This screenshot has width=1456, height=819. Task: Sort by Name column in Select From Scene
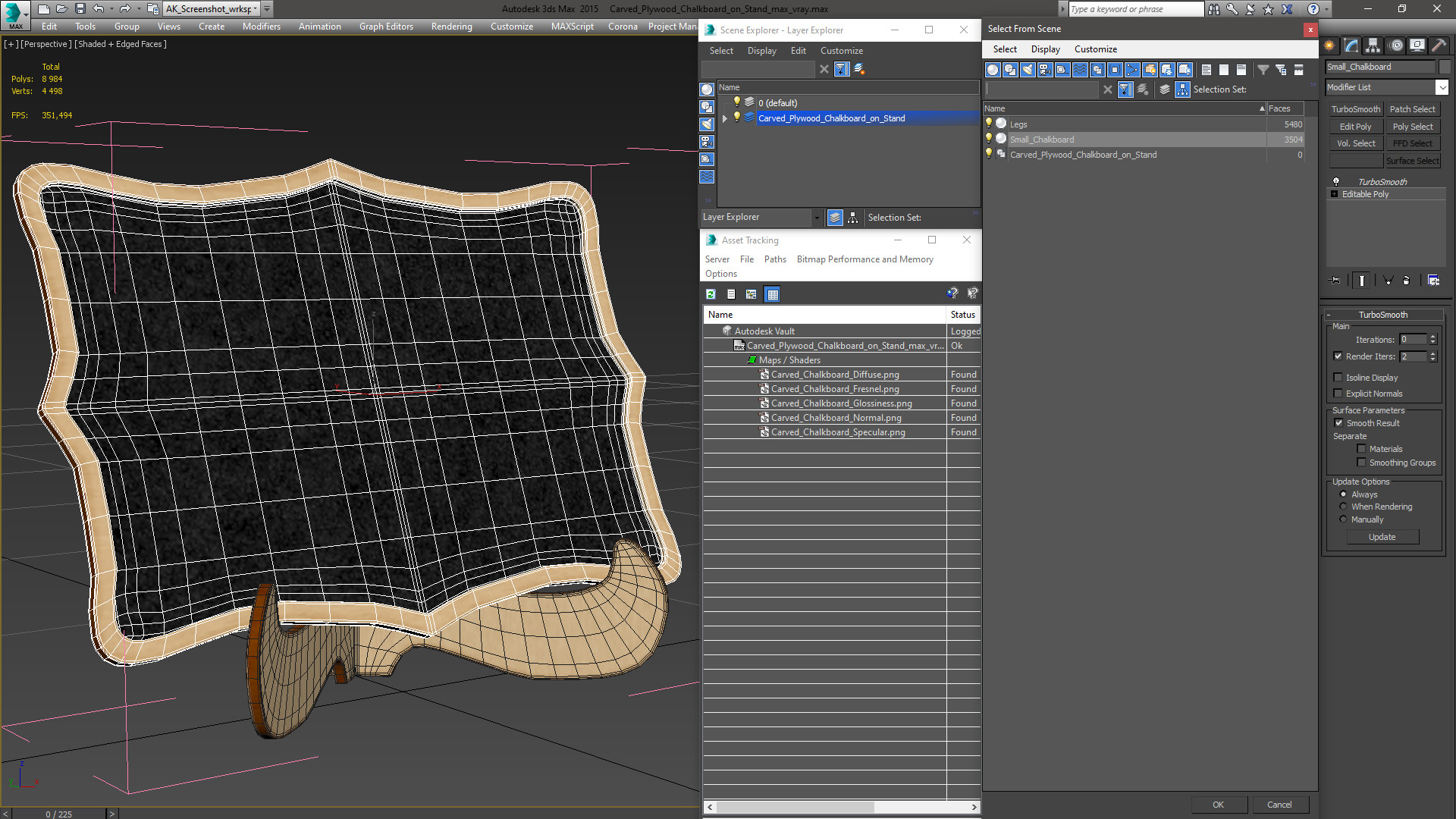(x=1125, y=108)
